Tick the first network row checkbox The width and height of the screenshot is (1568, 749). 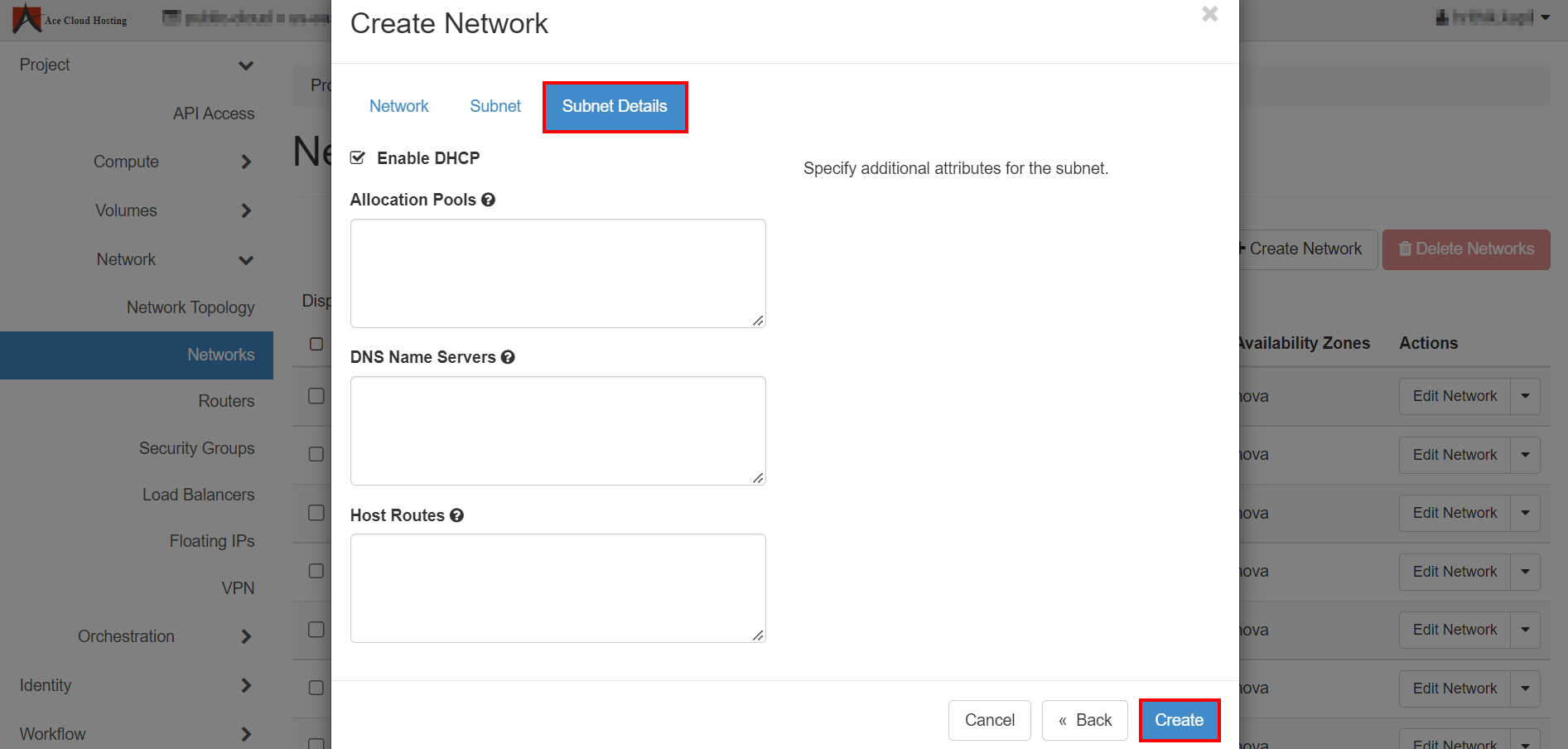coord(316,396)
